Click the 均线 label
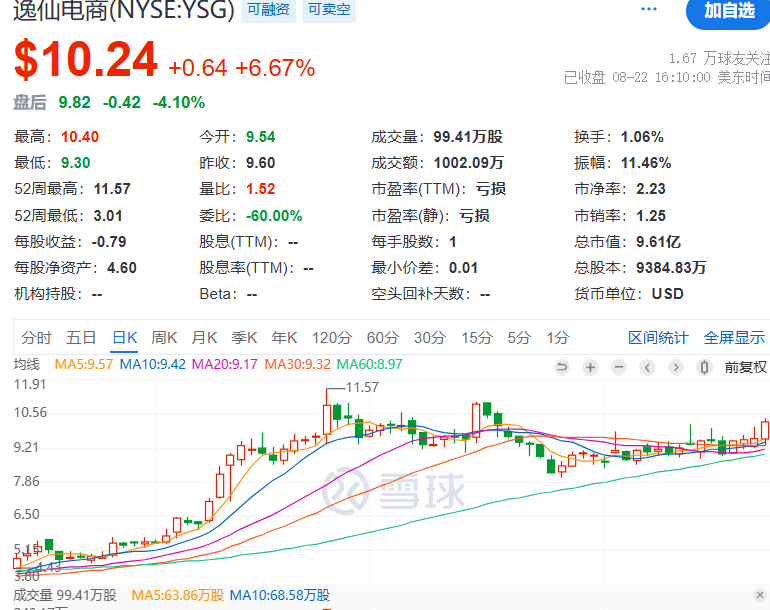This screenshot has height=610, width=770. (27, 364)
